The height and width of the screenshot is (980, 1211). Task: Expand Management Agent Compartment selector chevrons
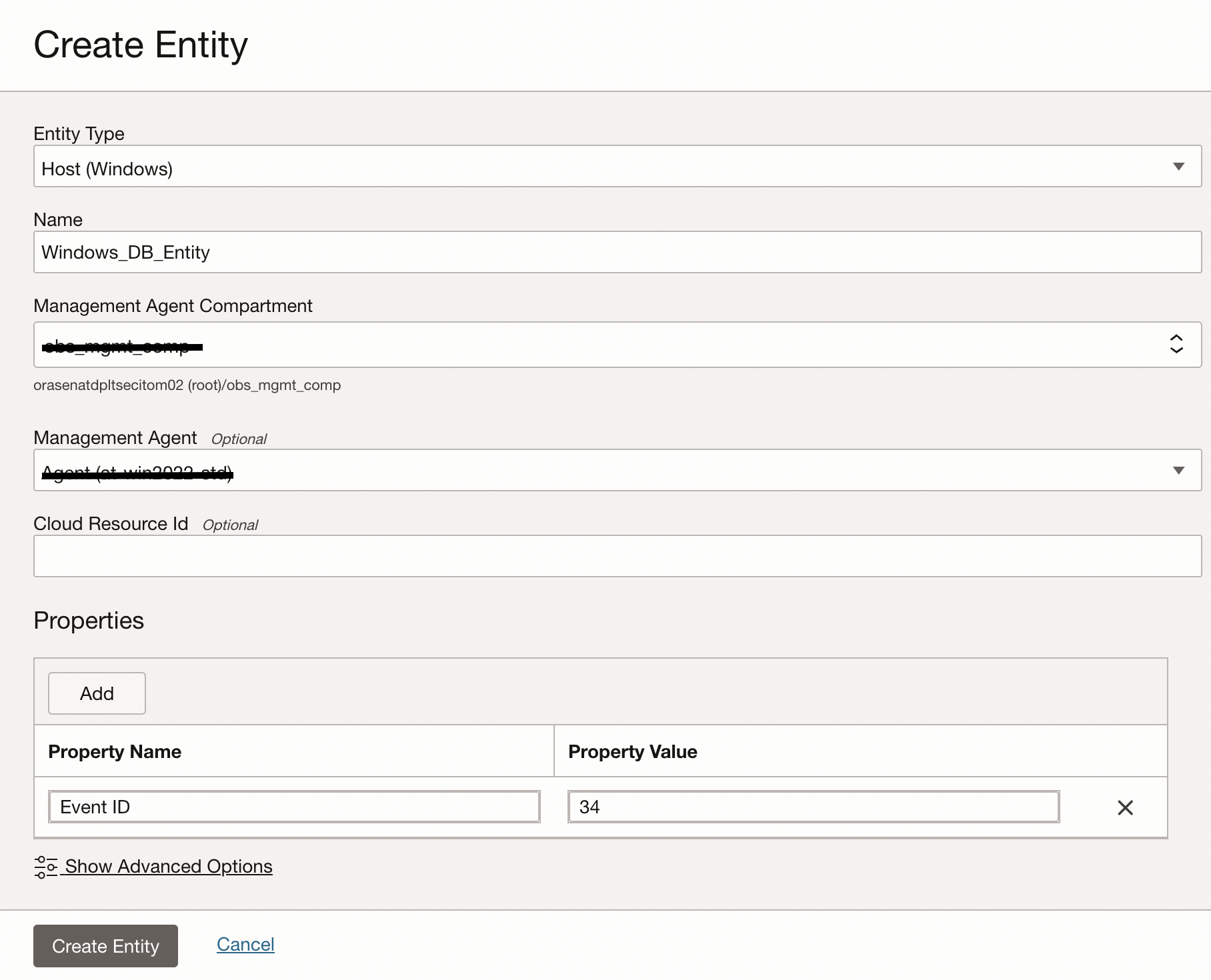click(x=1176, y=344)
